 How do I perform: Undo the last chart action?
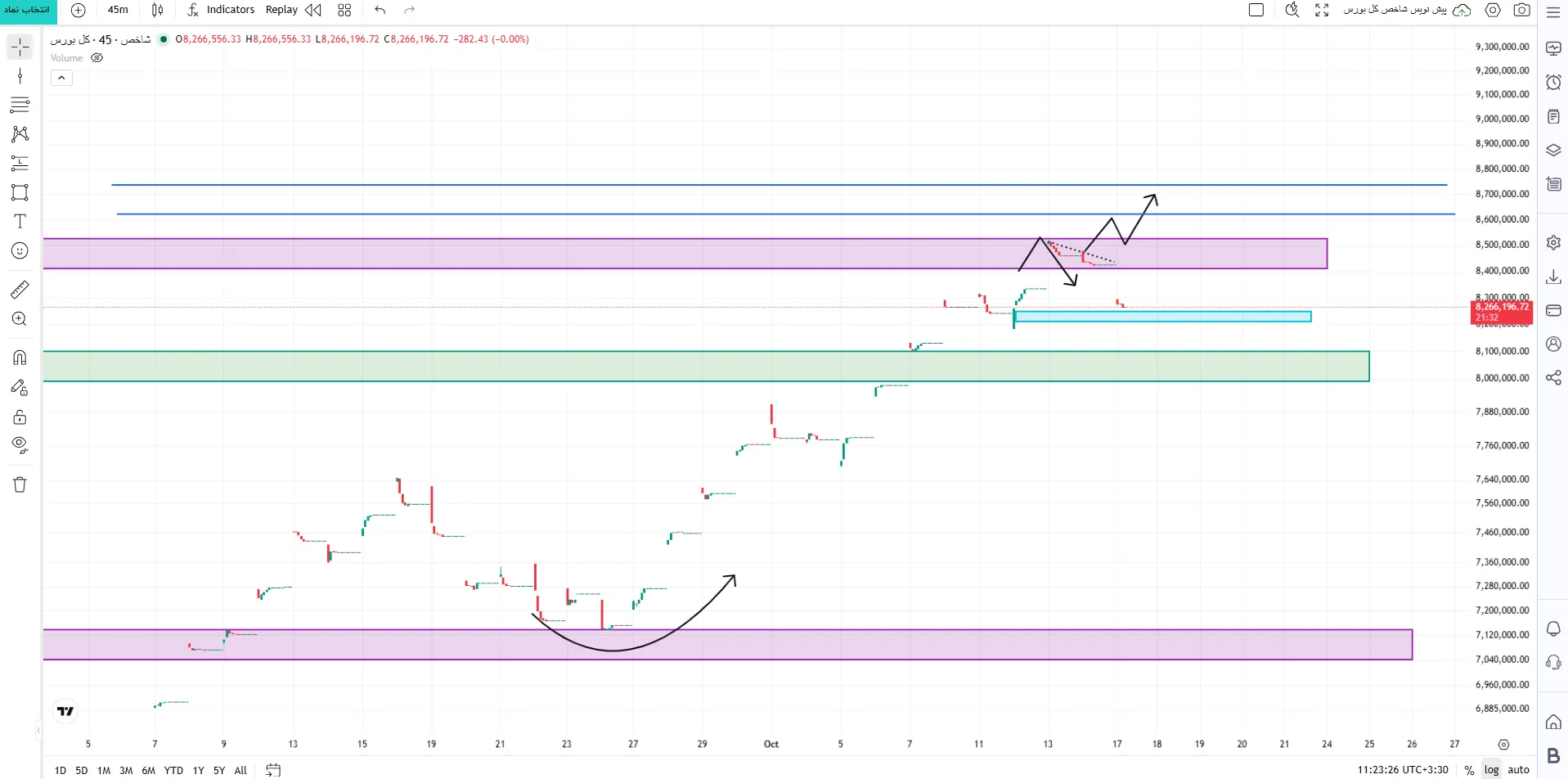pyautogui.click(x=380, y=10)
